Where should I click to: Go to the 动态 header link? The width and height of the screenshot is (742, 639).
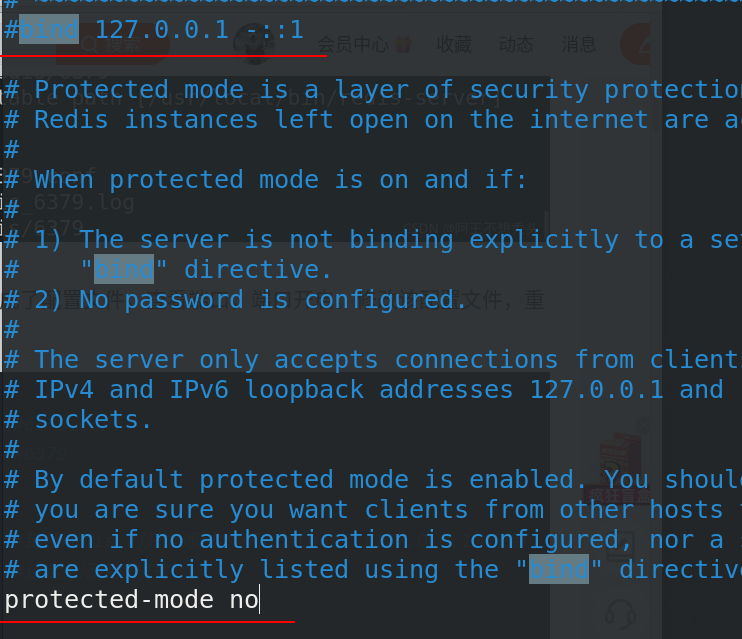[516, 45]
